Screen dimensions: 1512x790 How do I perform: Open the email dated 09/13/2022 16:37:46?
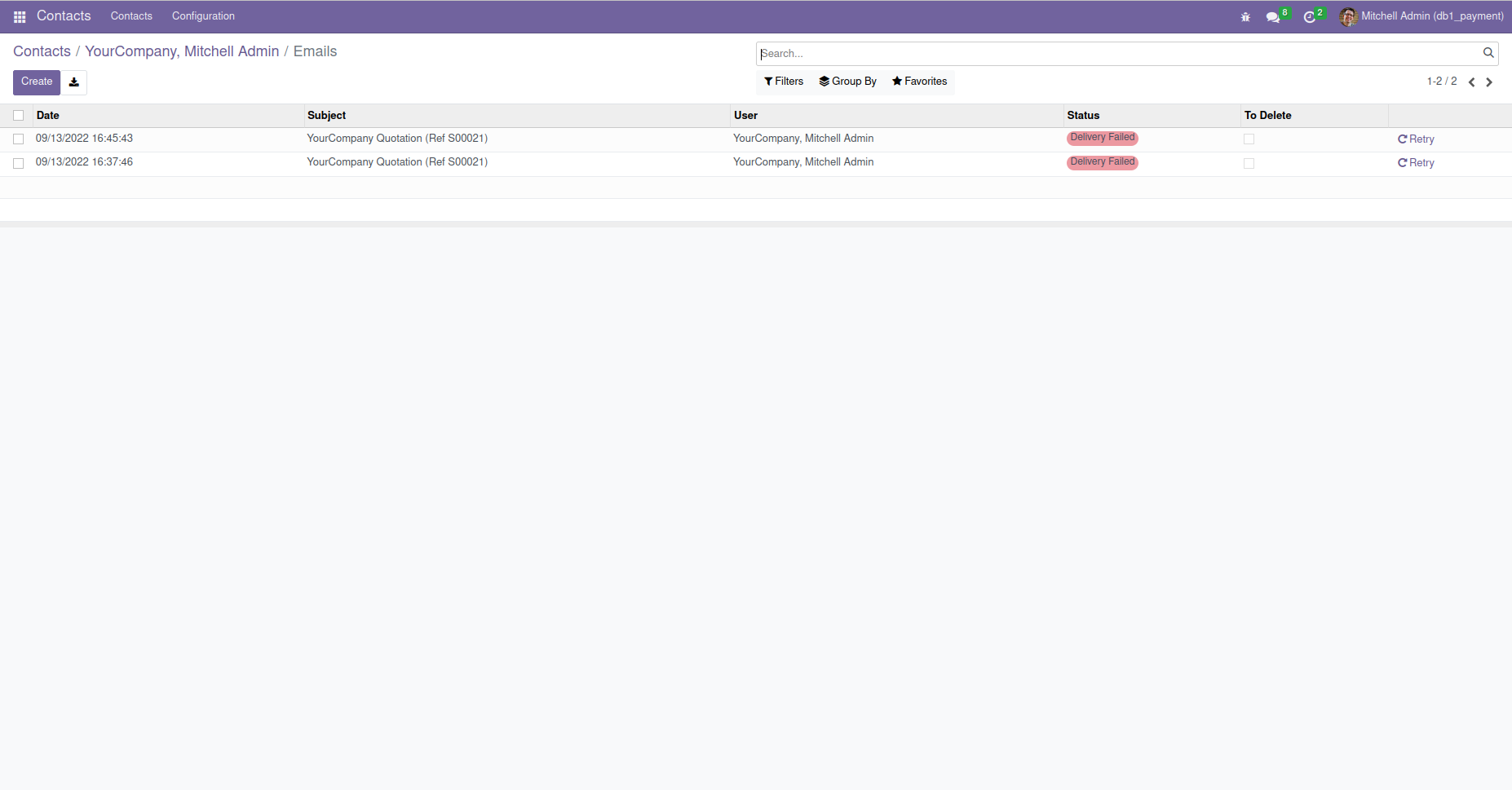coord(84,162)
